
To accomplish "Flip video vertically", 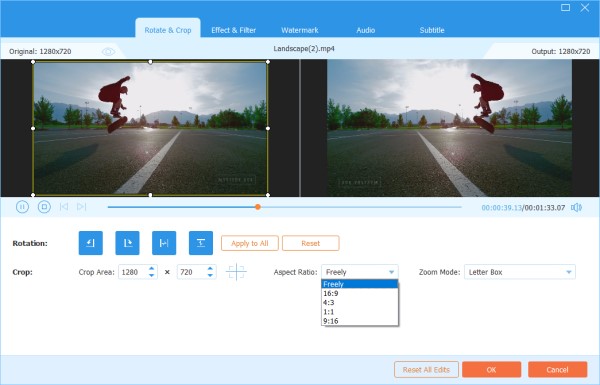I will [x=201, y=243].
